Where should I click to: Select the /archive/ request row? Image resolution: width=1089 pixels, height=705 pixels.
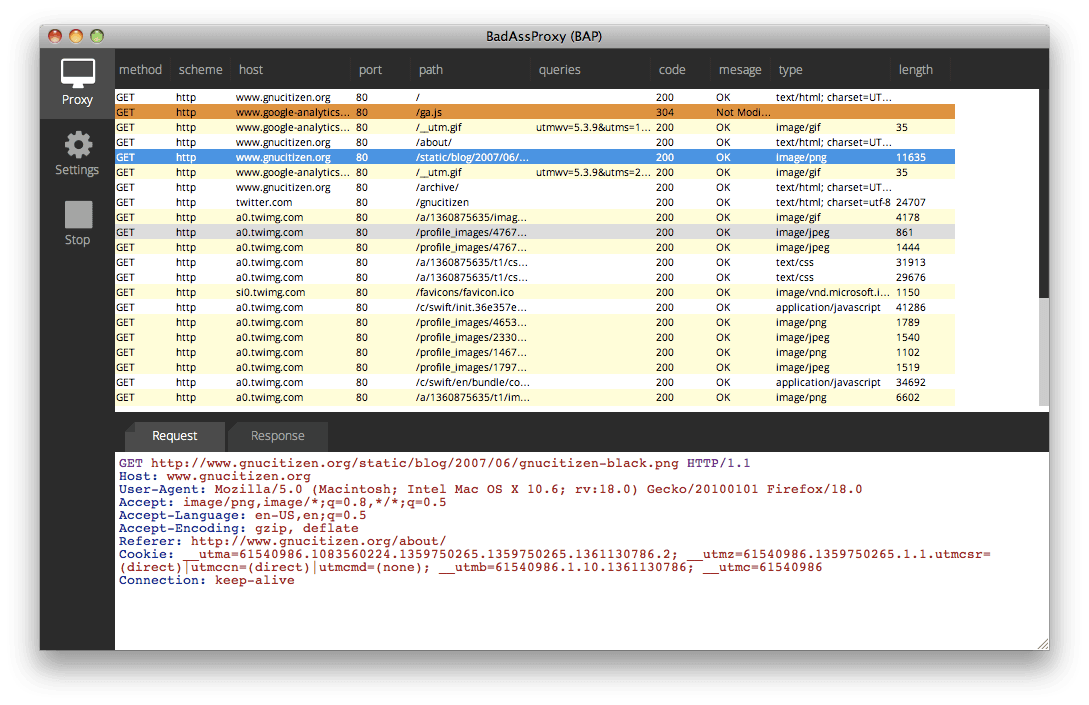point(535,188)
